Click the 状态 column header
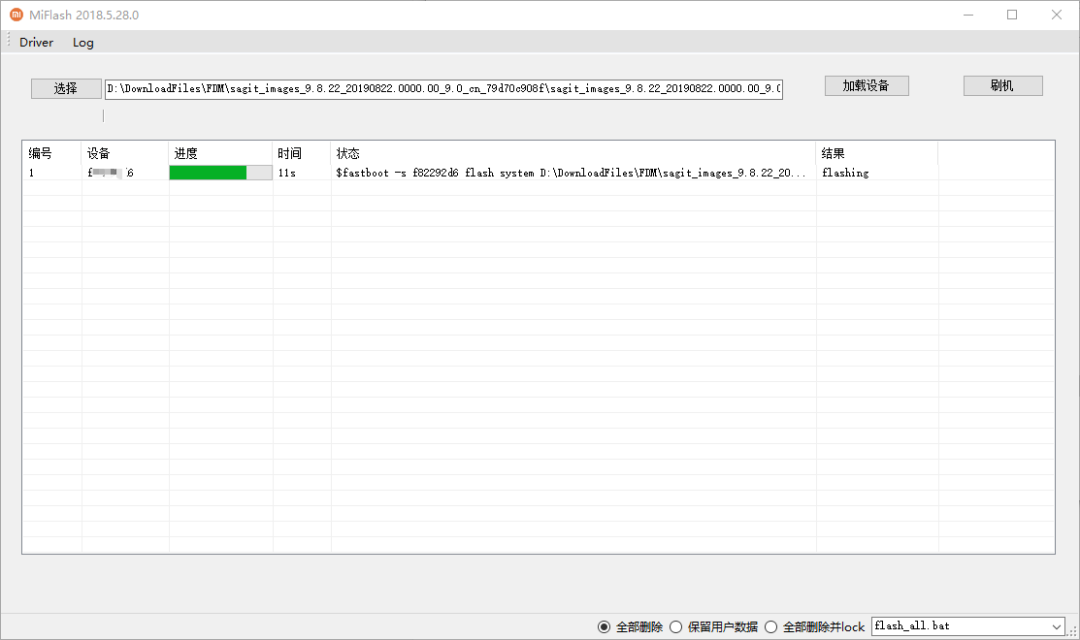 point(348,153)
